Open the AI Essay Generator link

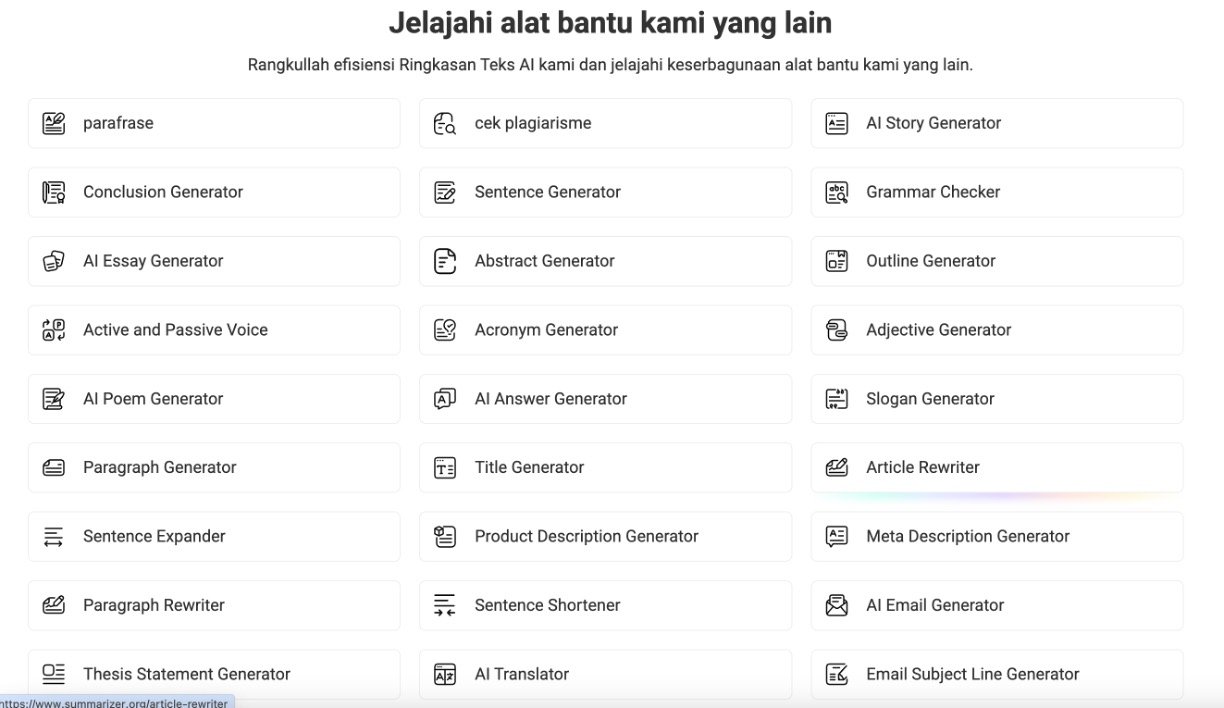tap(153, 261)
